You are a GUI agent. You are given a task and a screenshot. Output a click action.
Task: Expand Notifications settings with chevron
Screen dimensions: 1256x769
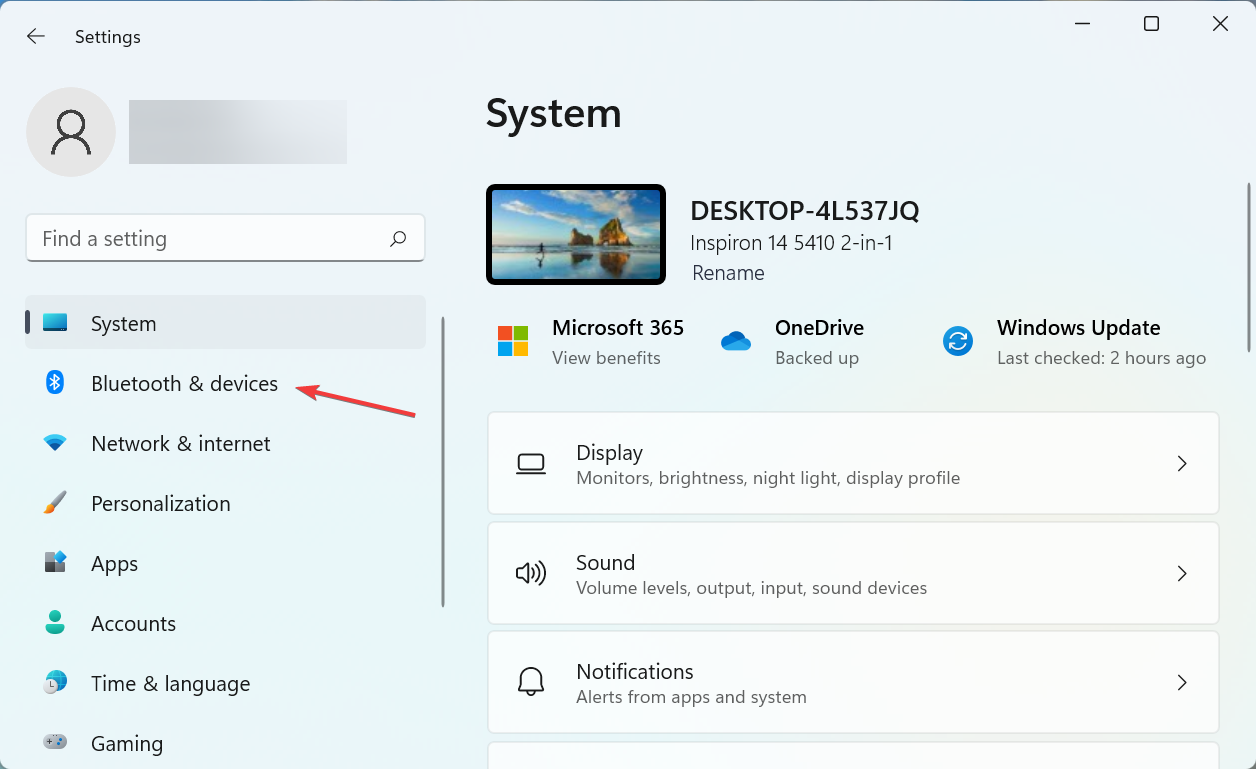click(x=1182, y=682)
